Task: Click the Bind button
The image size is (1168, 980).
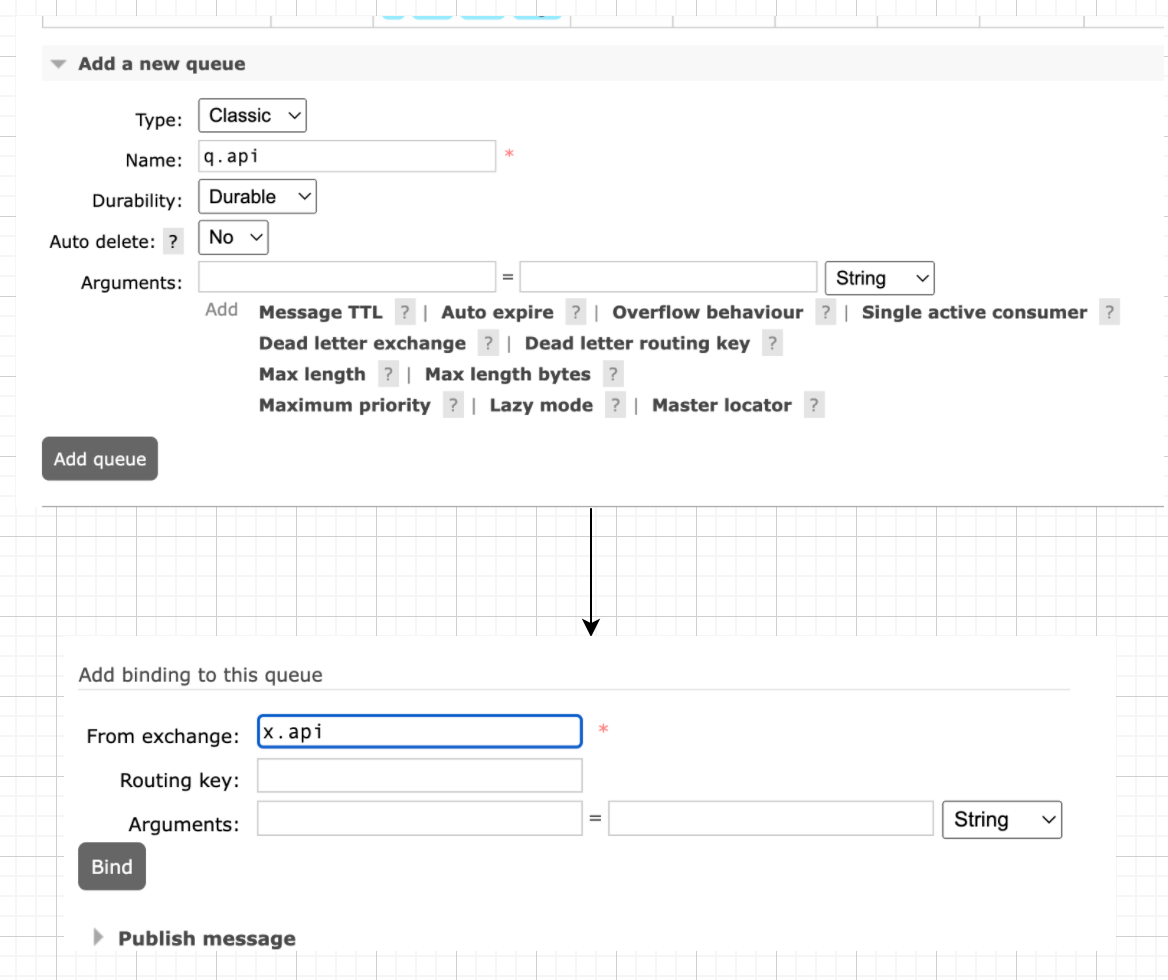Action: coord(111,866)
